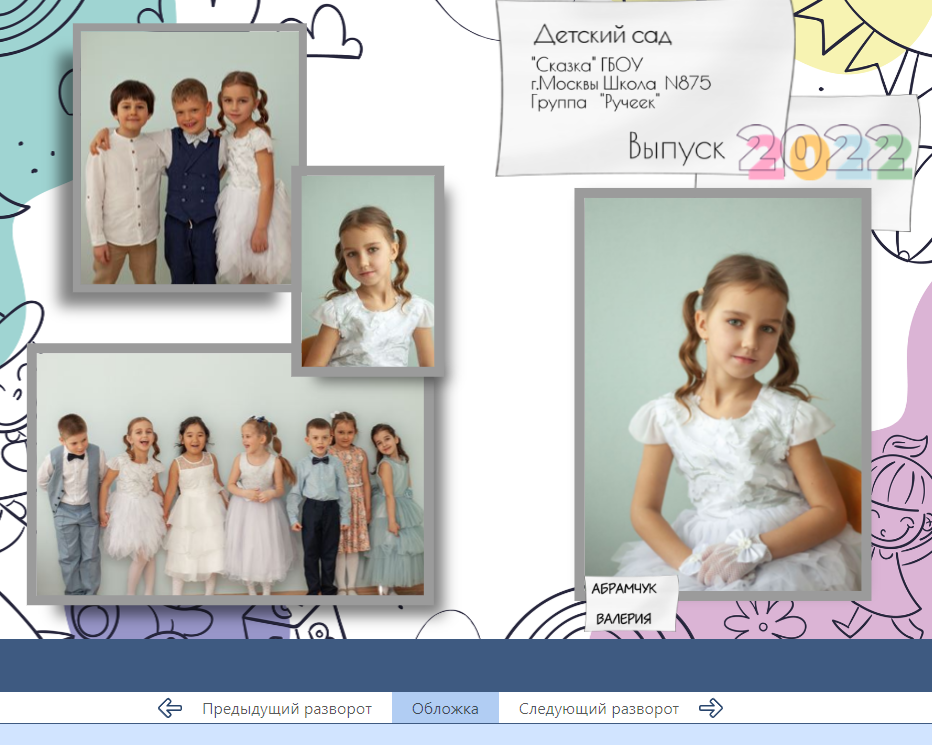The image size is (932, 745).
Task: Click the Выпуск caption text
Action: 677,148
